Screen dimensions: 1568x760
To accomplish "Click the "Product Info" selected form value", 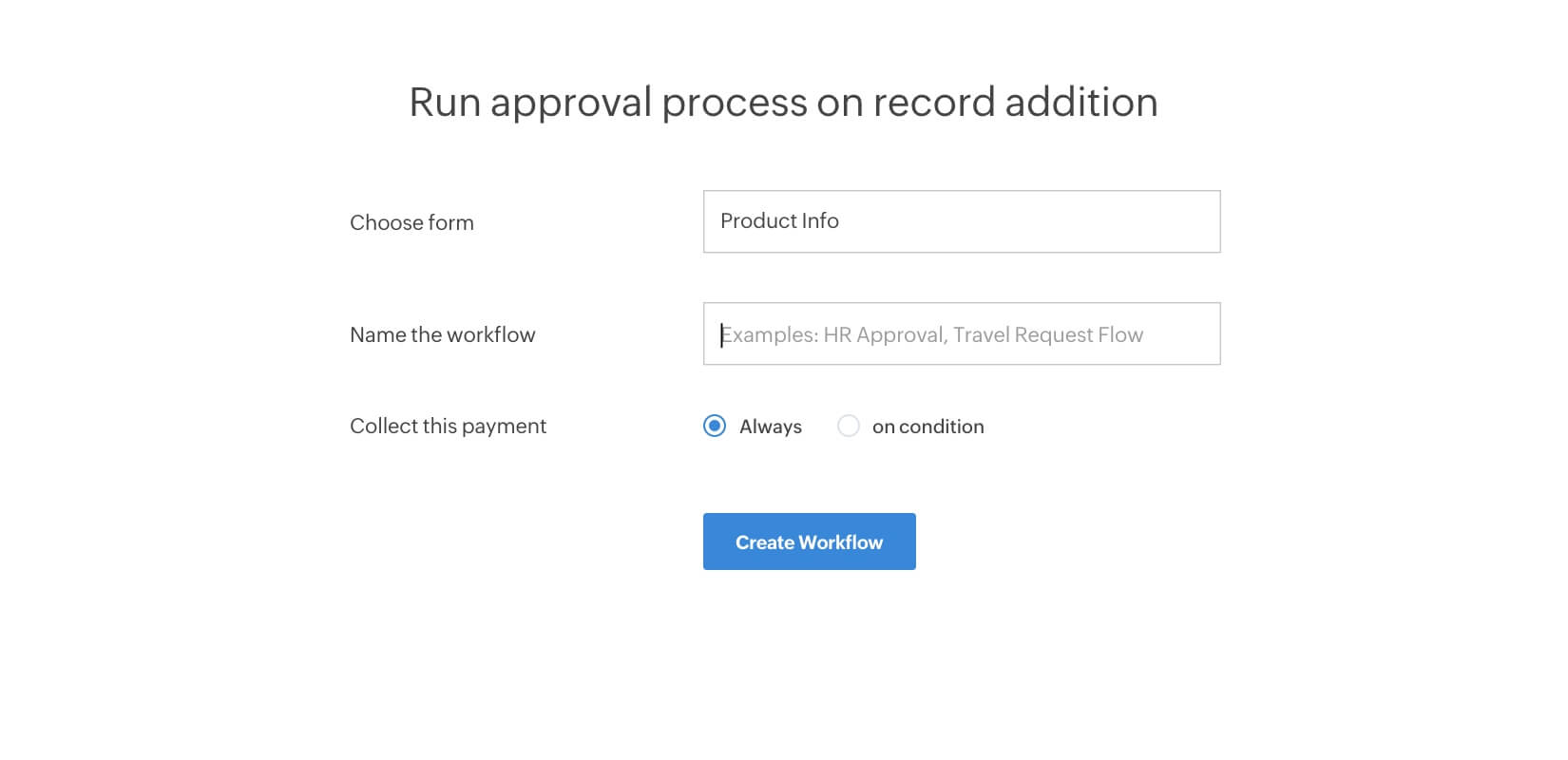I will 779,220.
